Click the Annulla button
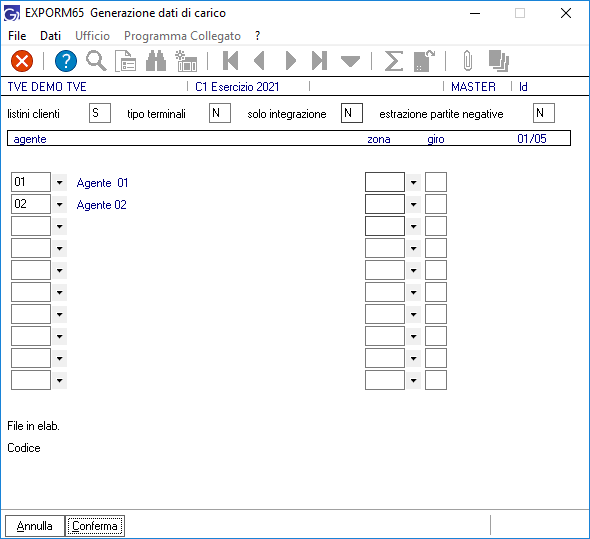Viewport: 590px width, 539px height. [x=35, y=526]
